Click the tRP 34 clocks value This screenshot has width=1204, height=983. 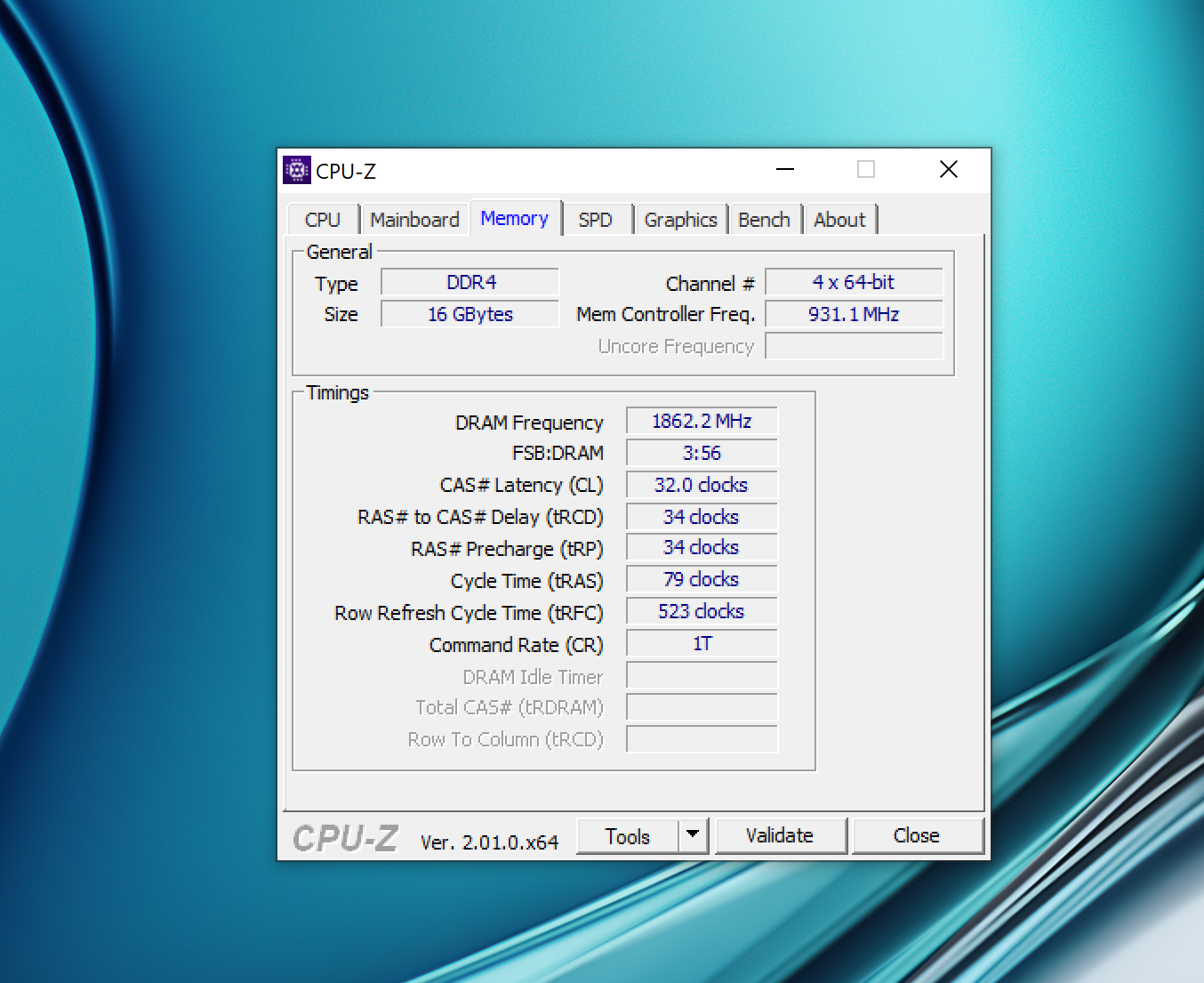(x=702, y=547)
